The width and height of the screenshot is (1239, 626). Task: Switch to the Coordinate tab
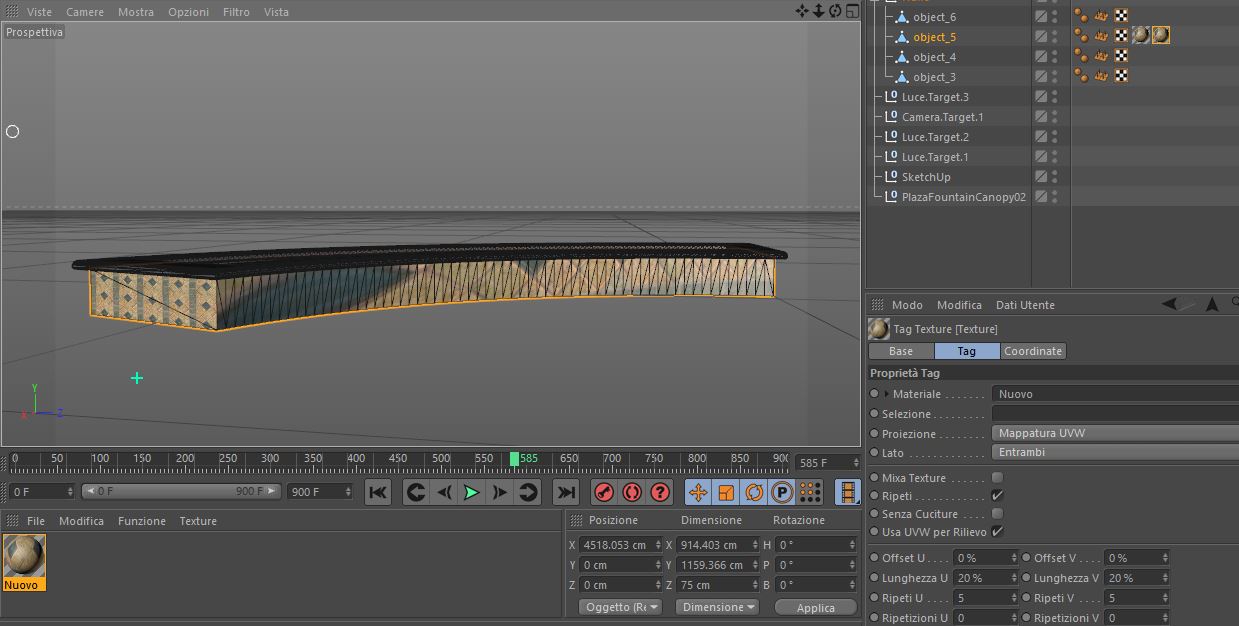[1033, 351]
